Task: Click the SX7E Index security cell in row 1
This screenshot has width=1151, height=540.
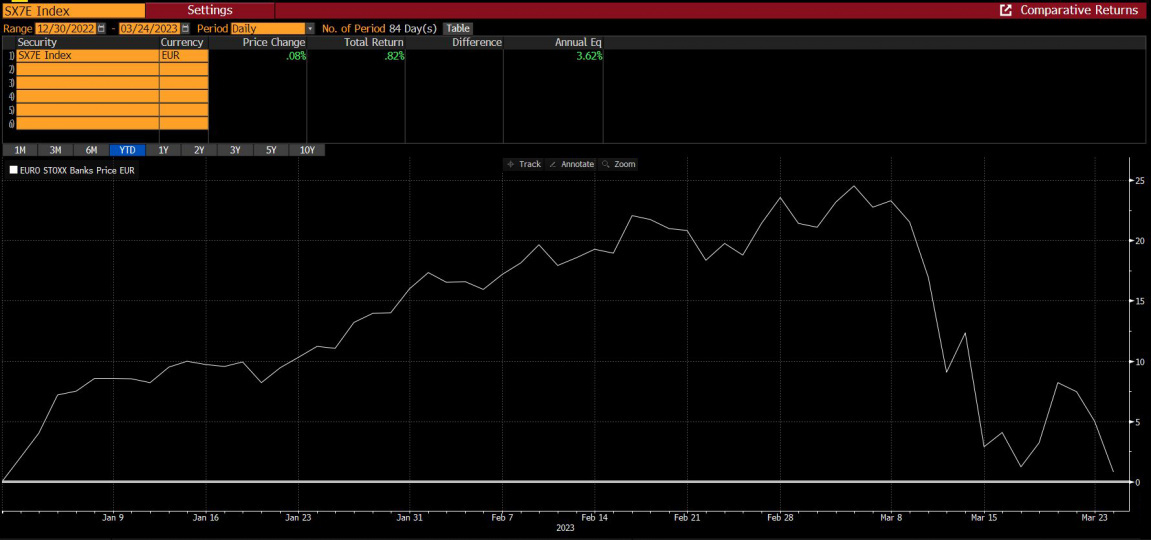Action: 87,56
